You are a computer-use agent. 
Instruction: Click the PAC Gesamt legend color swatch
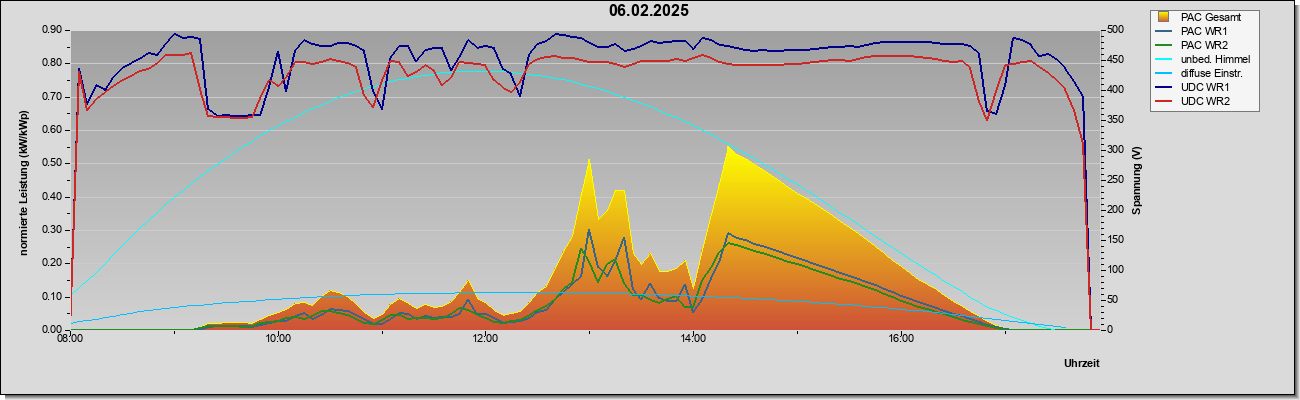pyautogui.click(x=1164, y=17)
